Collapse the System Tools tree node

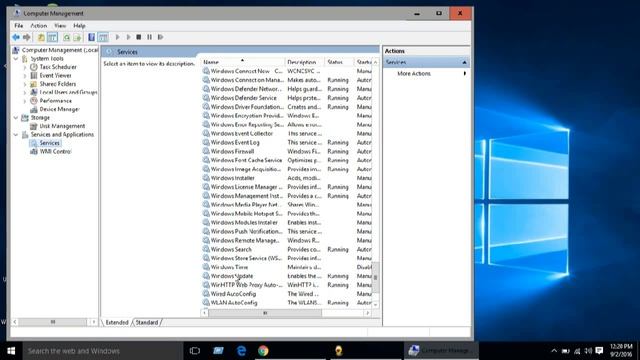16,59
